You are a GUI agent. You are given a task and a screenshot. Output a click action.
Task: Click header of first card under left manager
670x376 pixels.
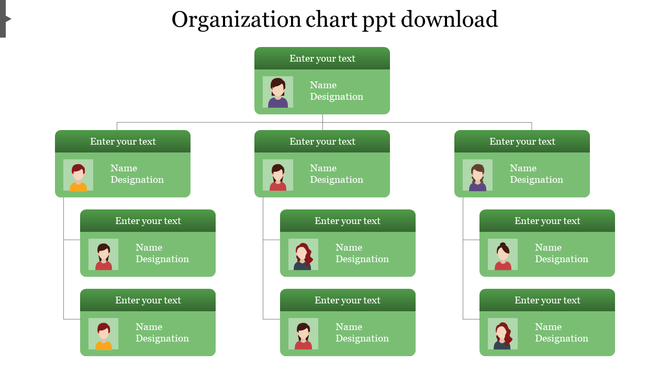pyautogui.click(x=148, y=221)
